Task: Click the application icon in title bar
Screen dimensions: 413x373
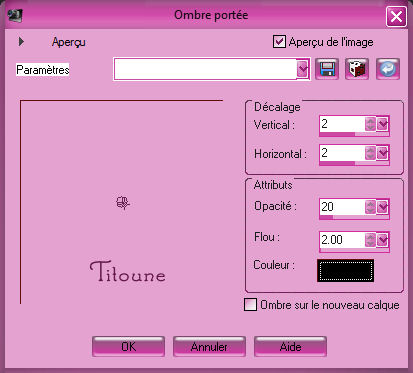Action: [15, 15]
